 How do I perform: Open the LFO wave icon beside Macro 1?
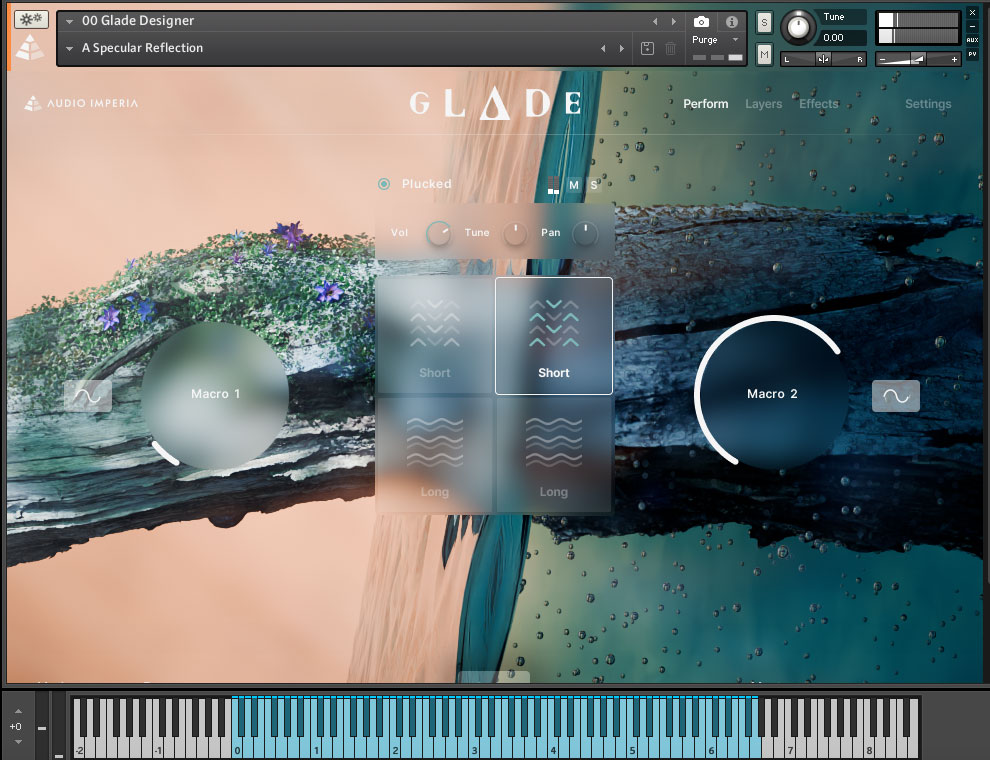click(x=88, y=396)
